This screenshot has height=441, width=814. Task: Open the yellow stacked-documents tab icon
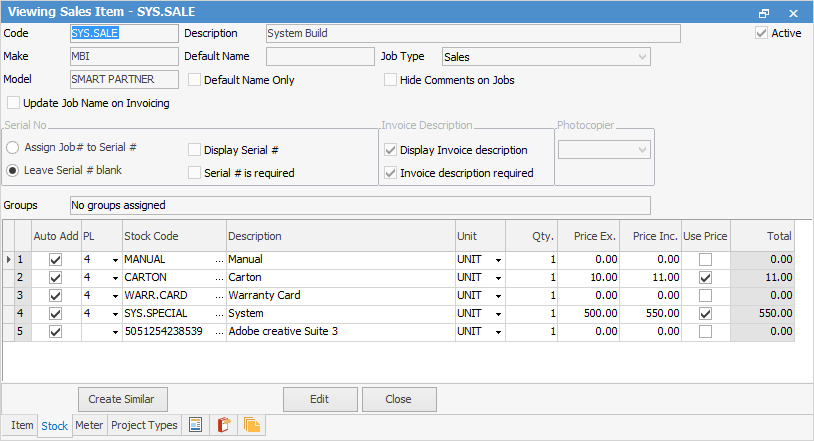click(x=252, y=425)
